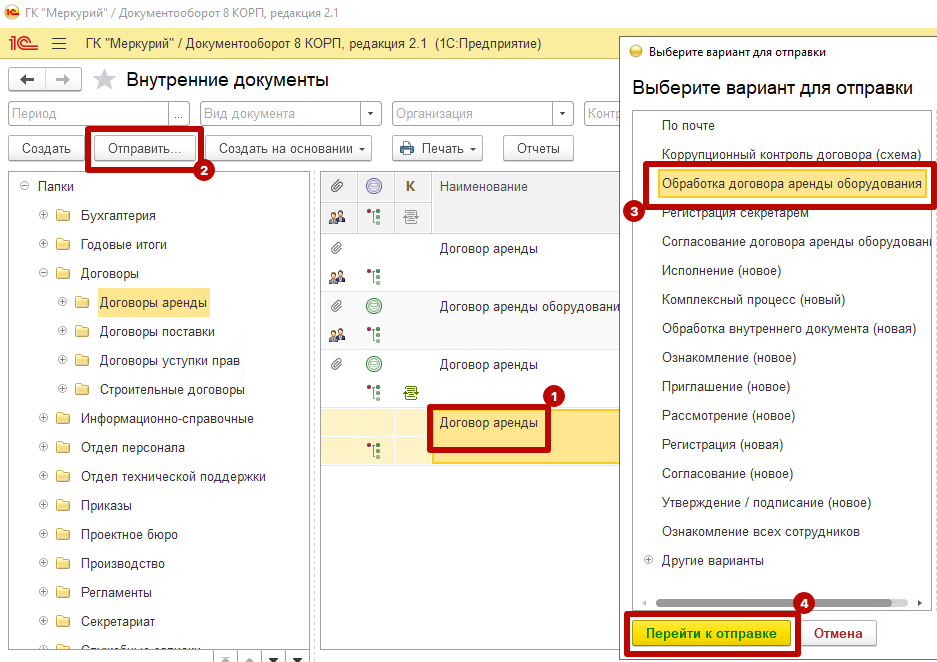Click the process tree column header icon
937x662 pixels.
[374, 217]
